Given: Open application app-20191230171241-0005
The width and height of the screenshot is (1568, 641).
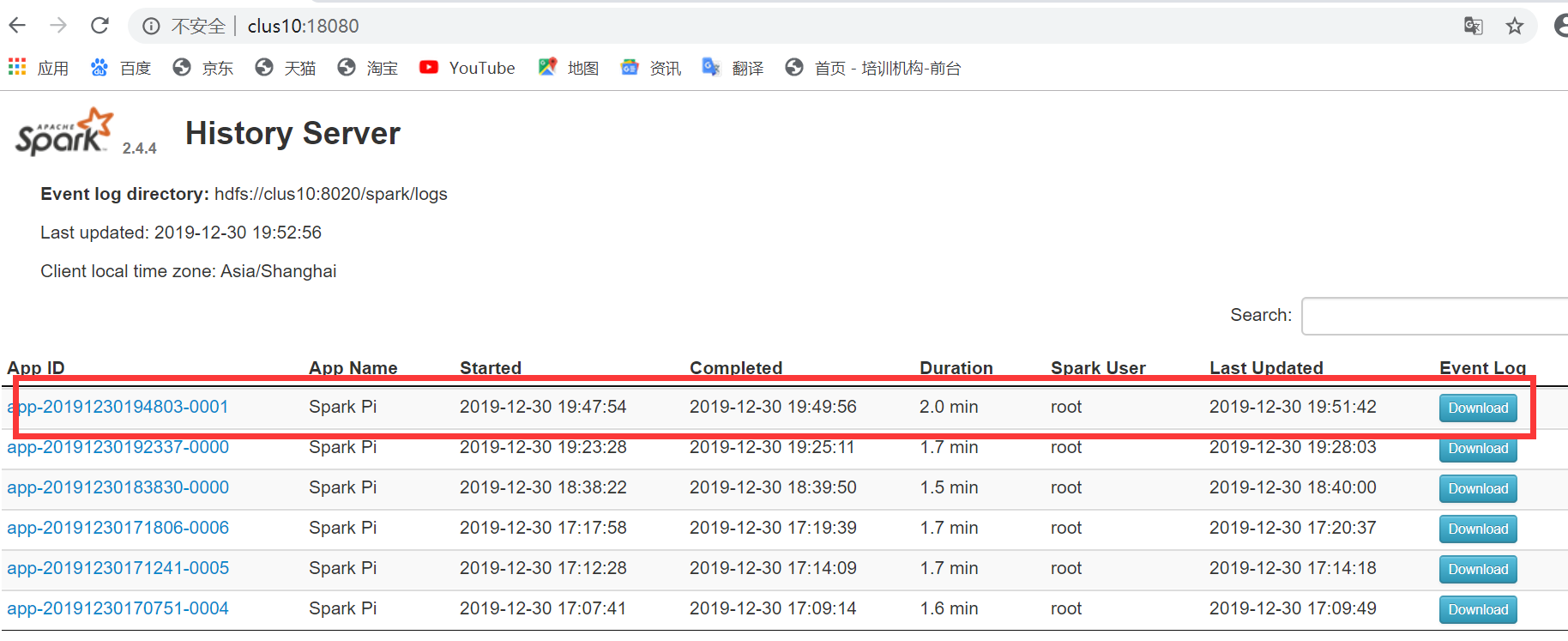Looking at the screenshot, I should point(118,568).
